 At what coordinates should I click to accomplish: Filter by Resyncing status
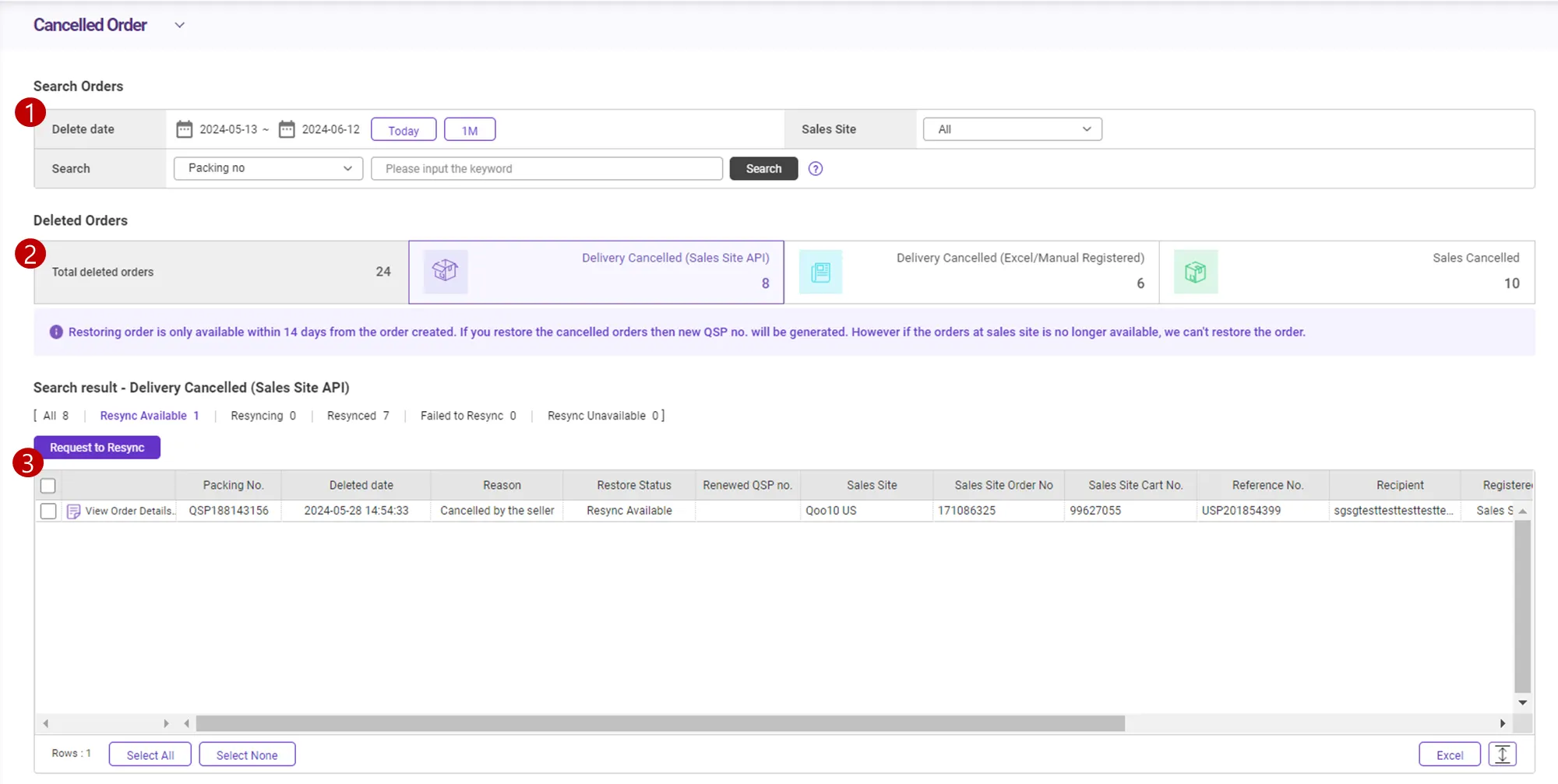click(263, 416)
